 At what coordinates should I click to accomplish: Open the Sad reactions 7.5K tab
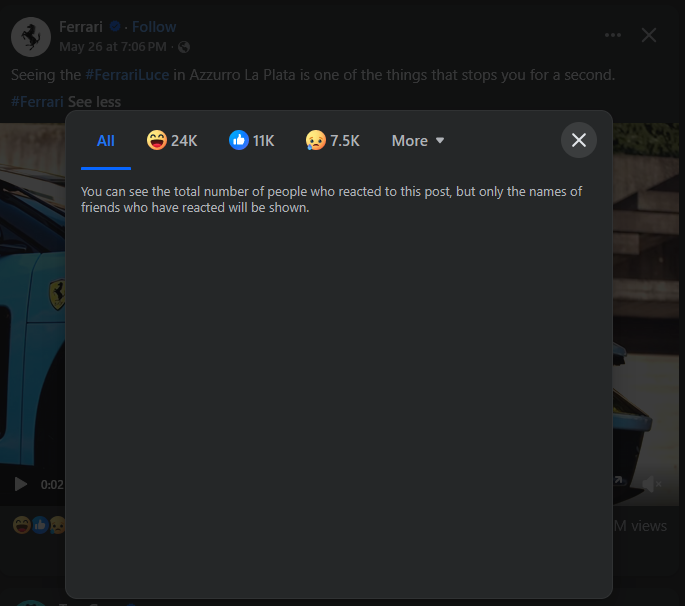click(333, 141)
